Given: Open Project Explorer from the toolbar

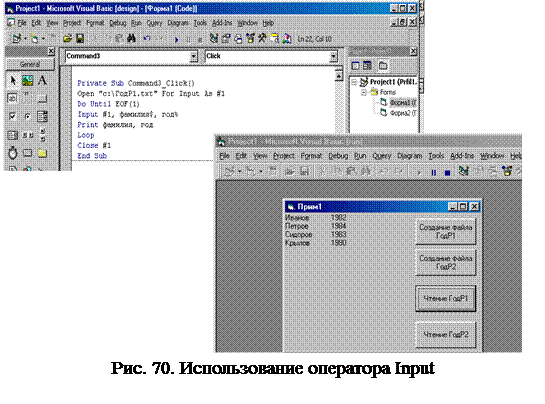Looking at the screenshot, I should click(214, 38).
